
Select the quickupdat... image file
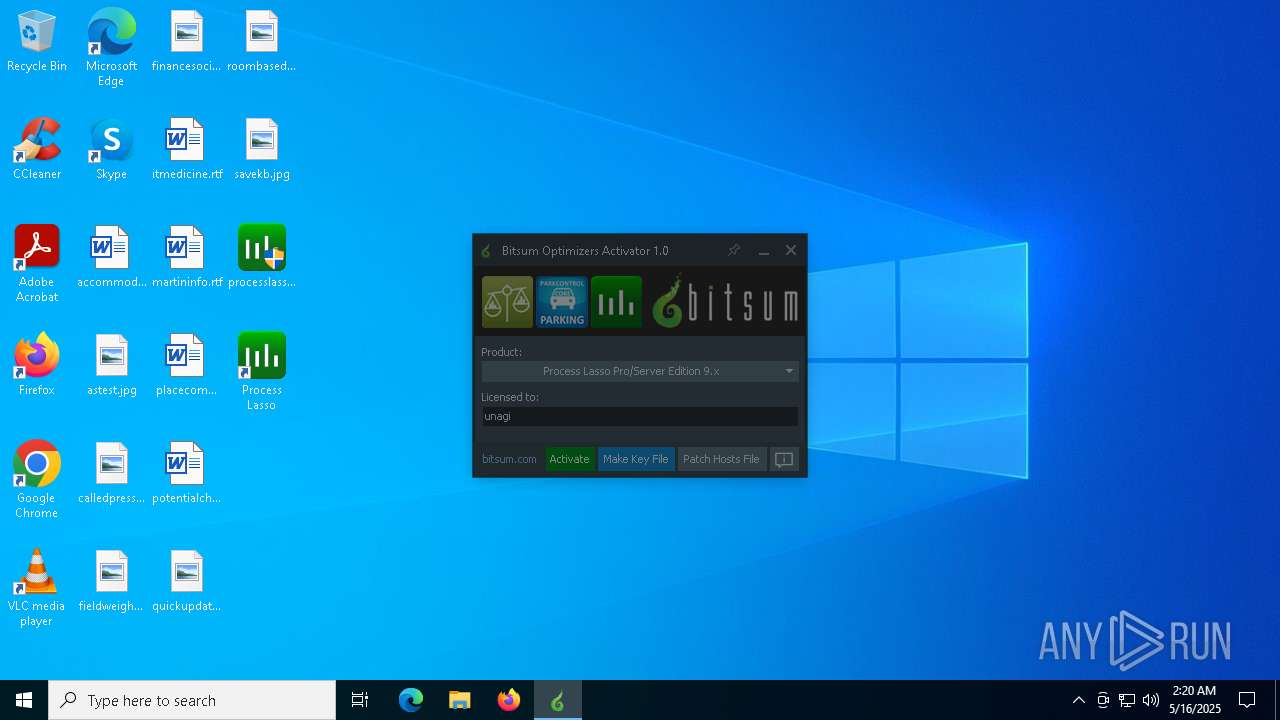(186, 581)
